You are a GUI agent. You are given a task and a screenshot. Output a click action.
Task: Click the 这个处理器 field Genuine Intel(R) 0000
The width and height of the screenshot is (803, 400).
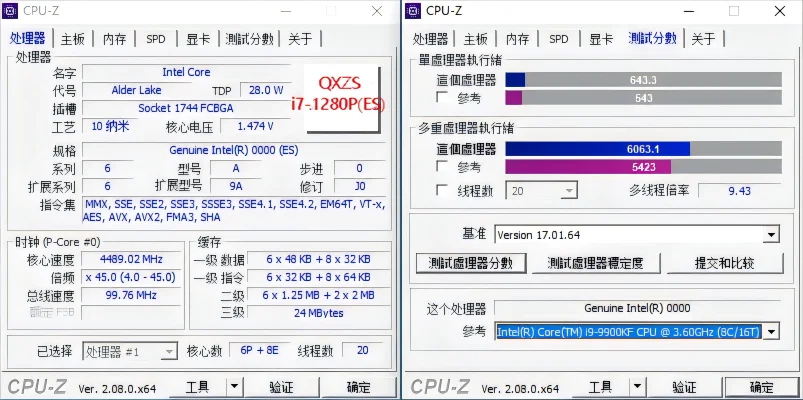[637, 308]
